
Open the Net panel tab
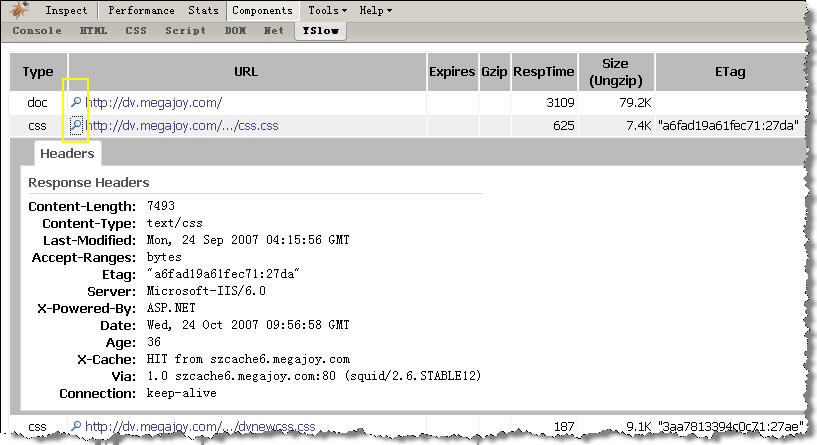pyautogui.click(x=274, y=31)
